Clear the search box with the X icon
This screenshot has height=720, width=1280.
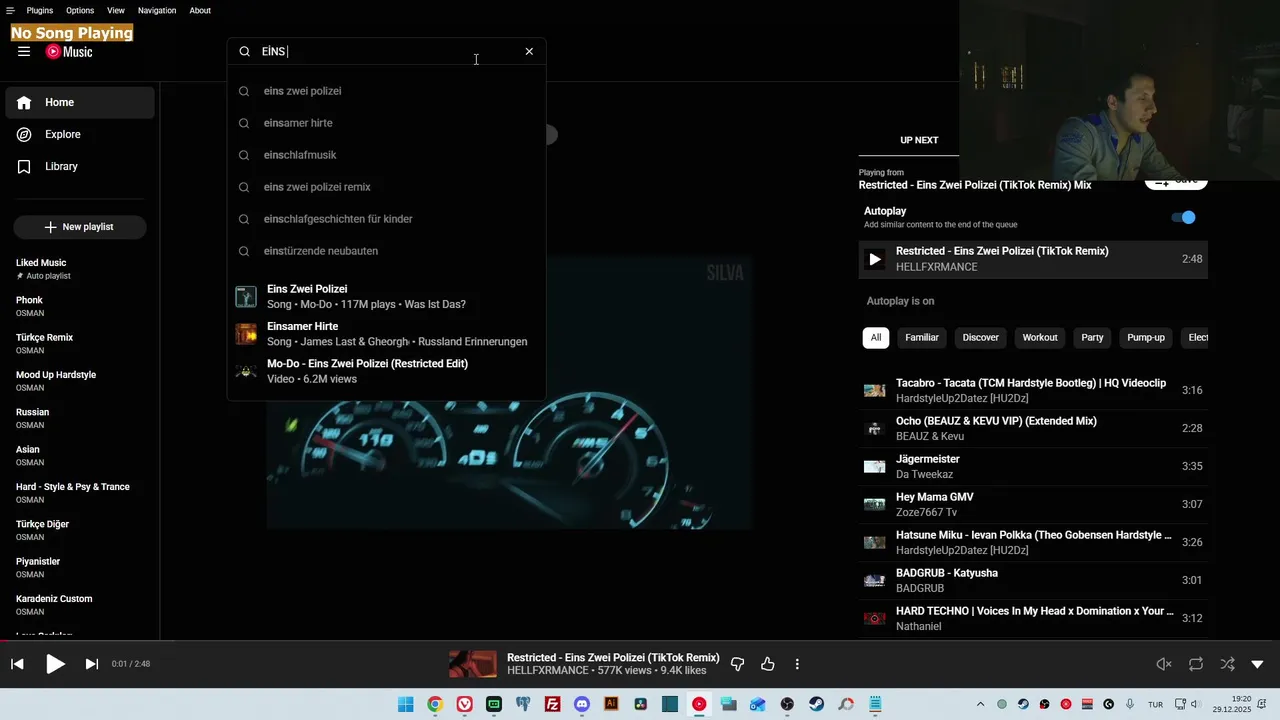[529, 52]
